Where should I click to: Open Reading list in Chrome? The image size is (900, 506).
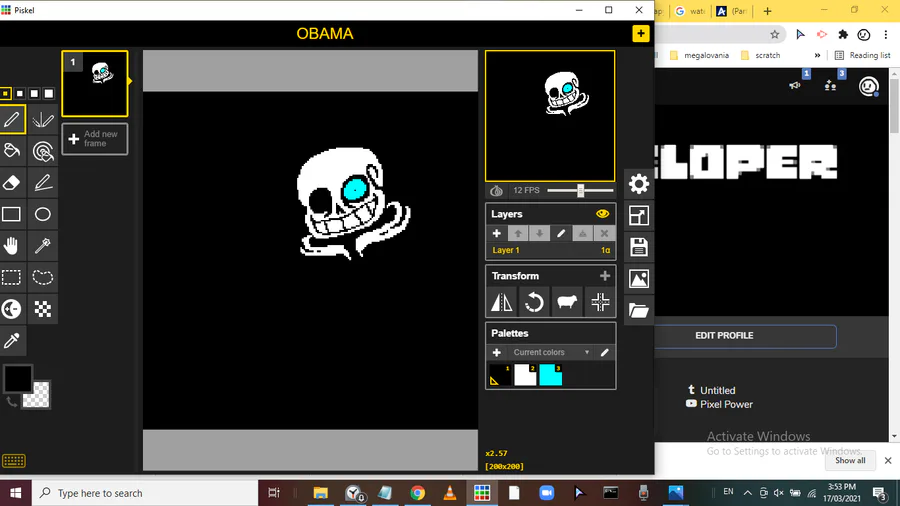tap(863, 55)
